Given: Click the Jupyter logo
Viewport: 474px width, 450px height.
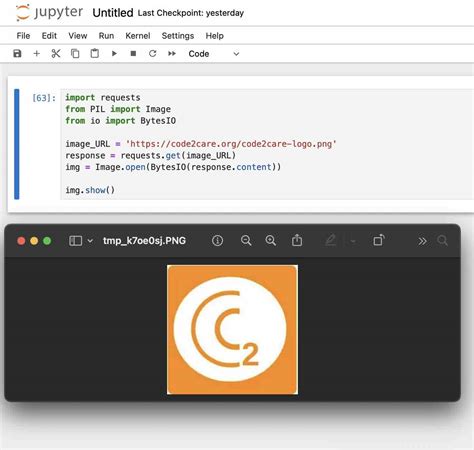Looking at the screenshot, I should (49, 13).
